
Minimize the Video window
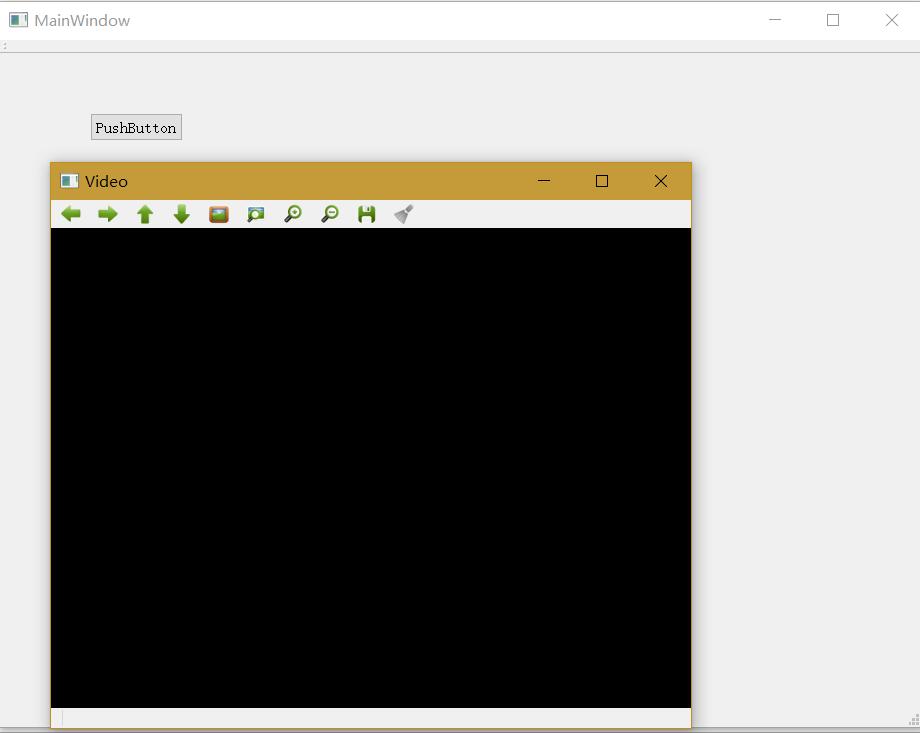pyautogui.click(x=544, y=181)
